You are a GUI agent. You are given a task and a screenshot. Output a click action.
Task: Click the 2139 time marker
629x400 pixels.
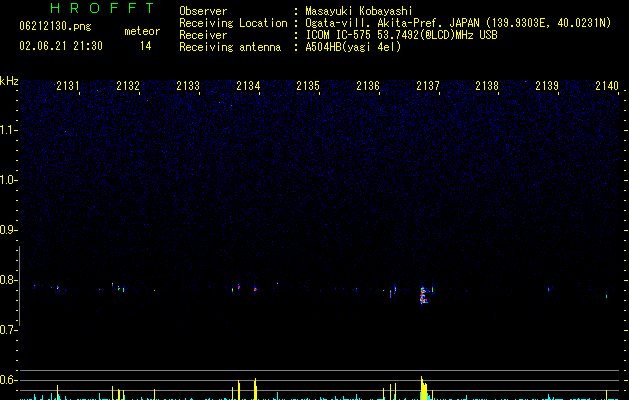pyautogui.click(x=547, y=85)
